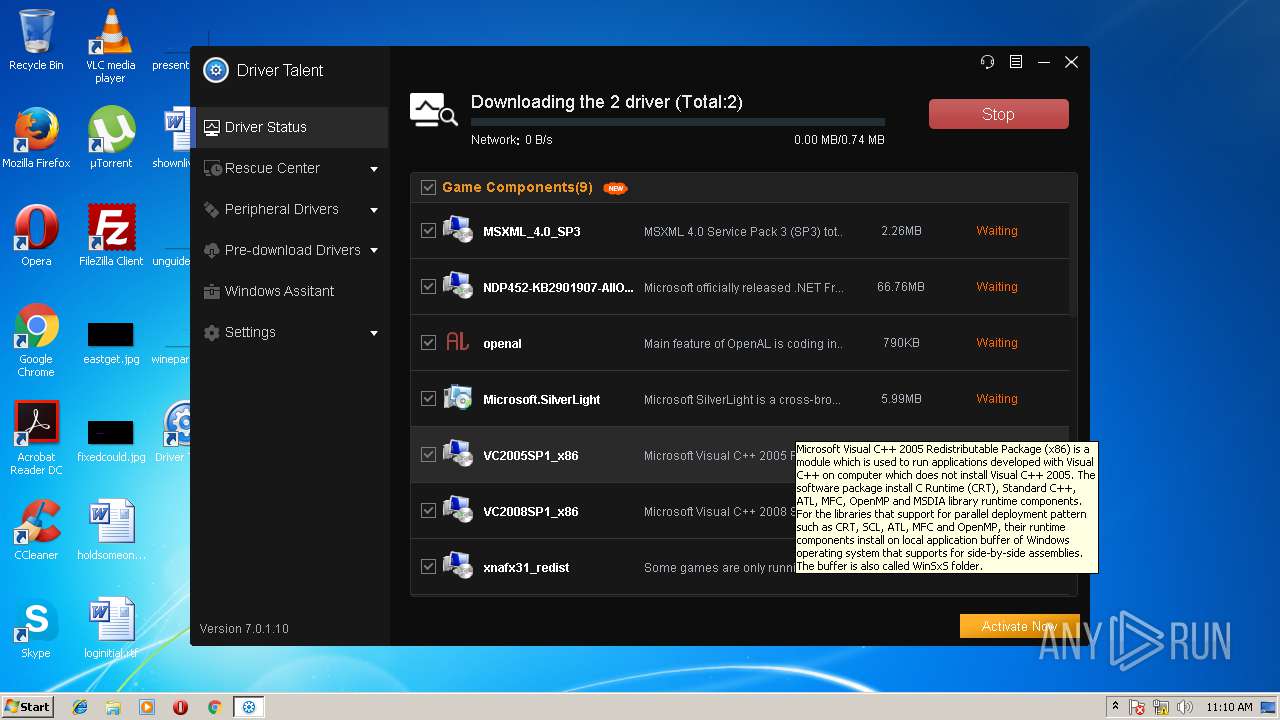Open Recycle Bin desktop icon
The image size is (1280, 720).
coord(36,40)
